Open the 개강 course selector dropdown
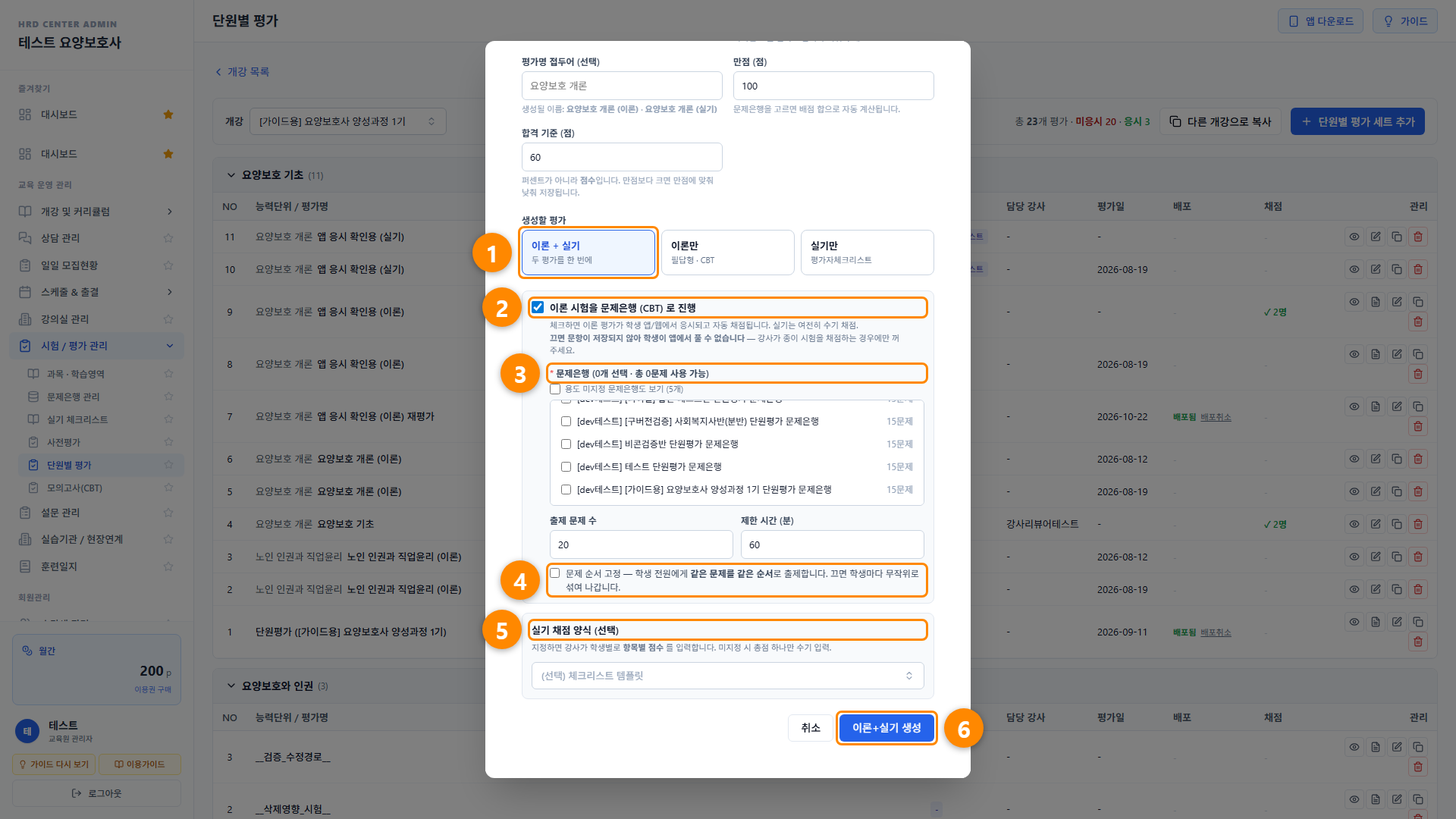The width and height of the screenshot is (1456, 819). pos(348,121)
